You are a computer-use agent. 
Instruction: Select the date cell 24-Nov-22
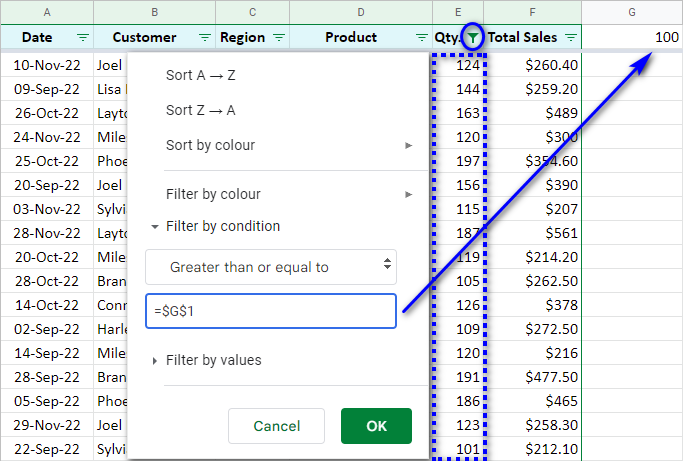coord(47,137)
